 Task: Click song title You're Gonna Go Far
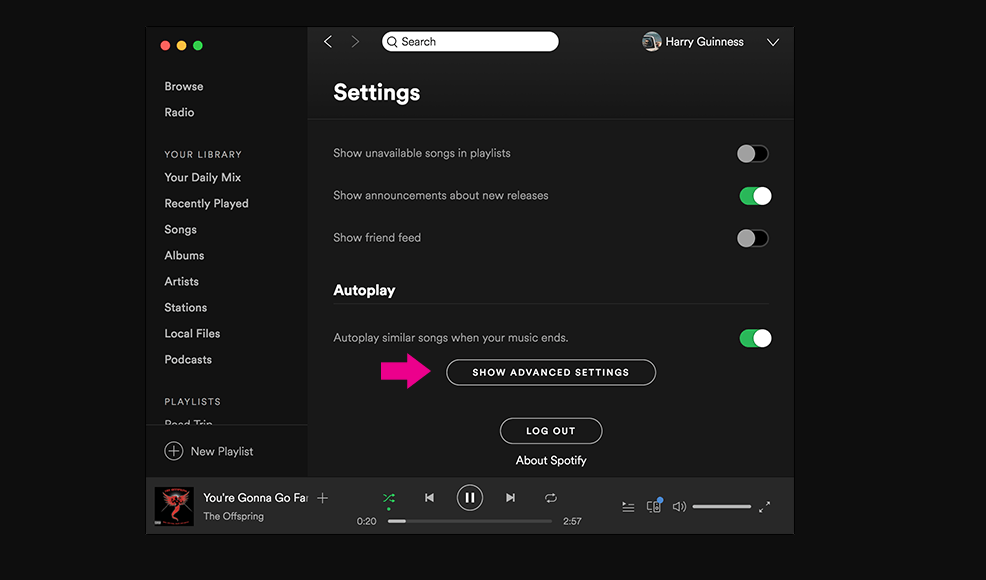(255, 498)
